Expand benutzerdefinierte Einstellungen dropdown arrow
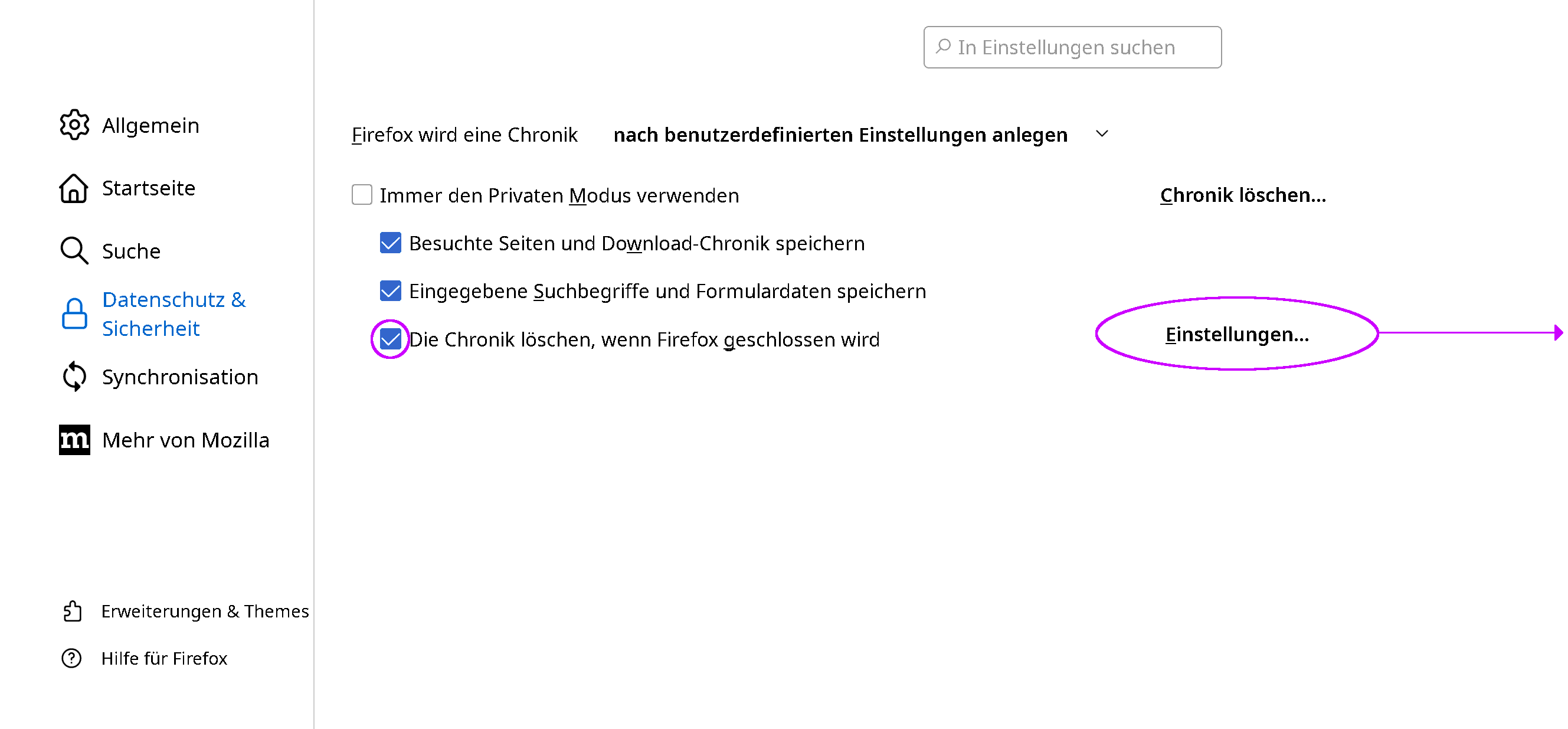The image size is (1568, 729). pos(1100,134)
